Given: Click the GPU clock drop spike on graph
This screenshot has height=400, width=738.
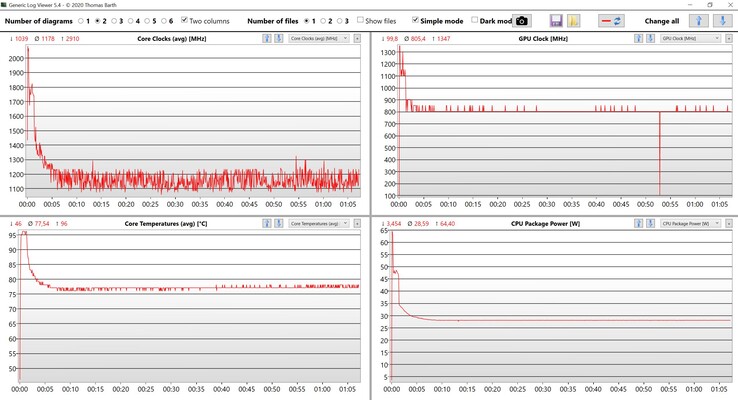Looking at the screenshot, I should click(660, 150).
